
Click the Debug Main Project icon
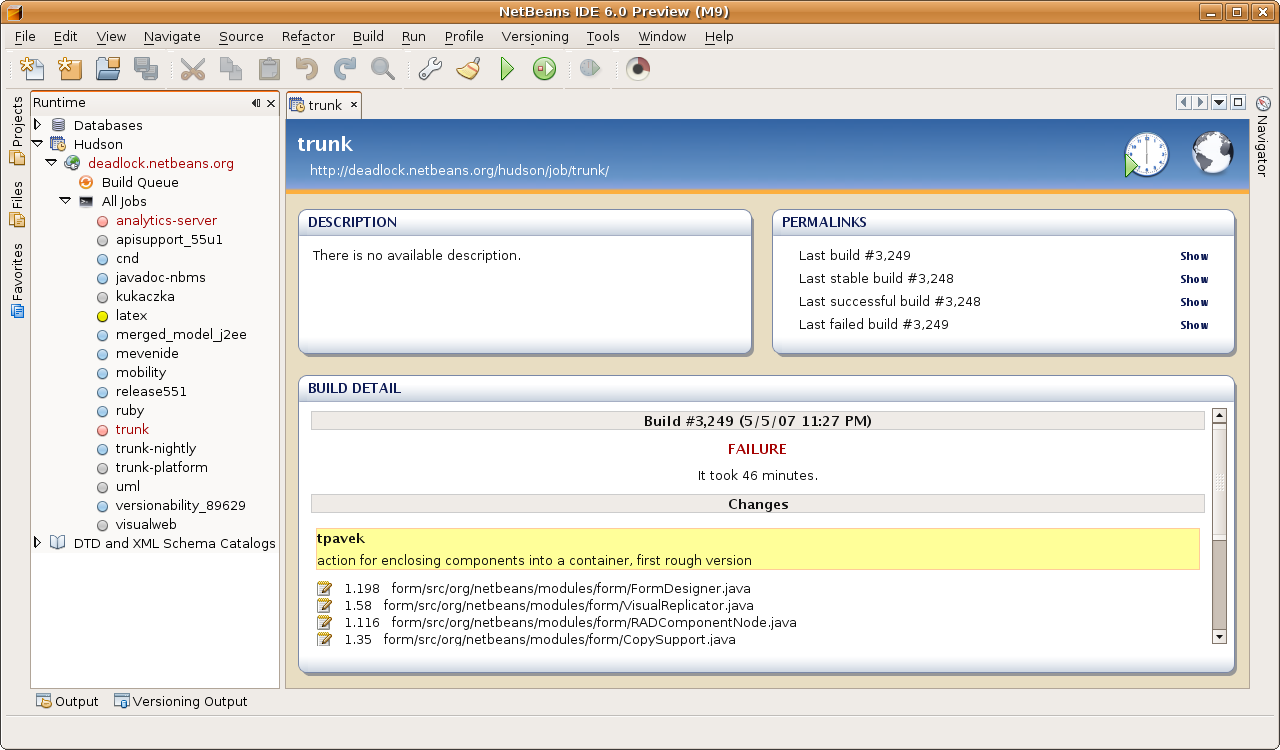coord(544,69)
